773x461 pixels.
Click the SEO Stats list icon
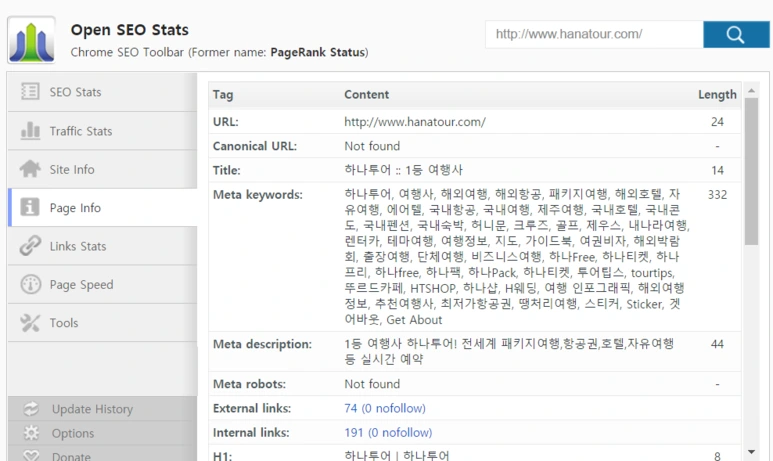[x=30, y=92]
